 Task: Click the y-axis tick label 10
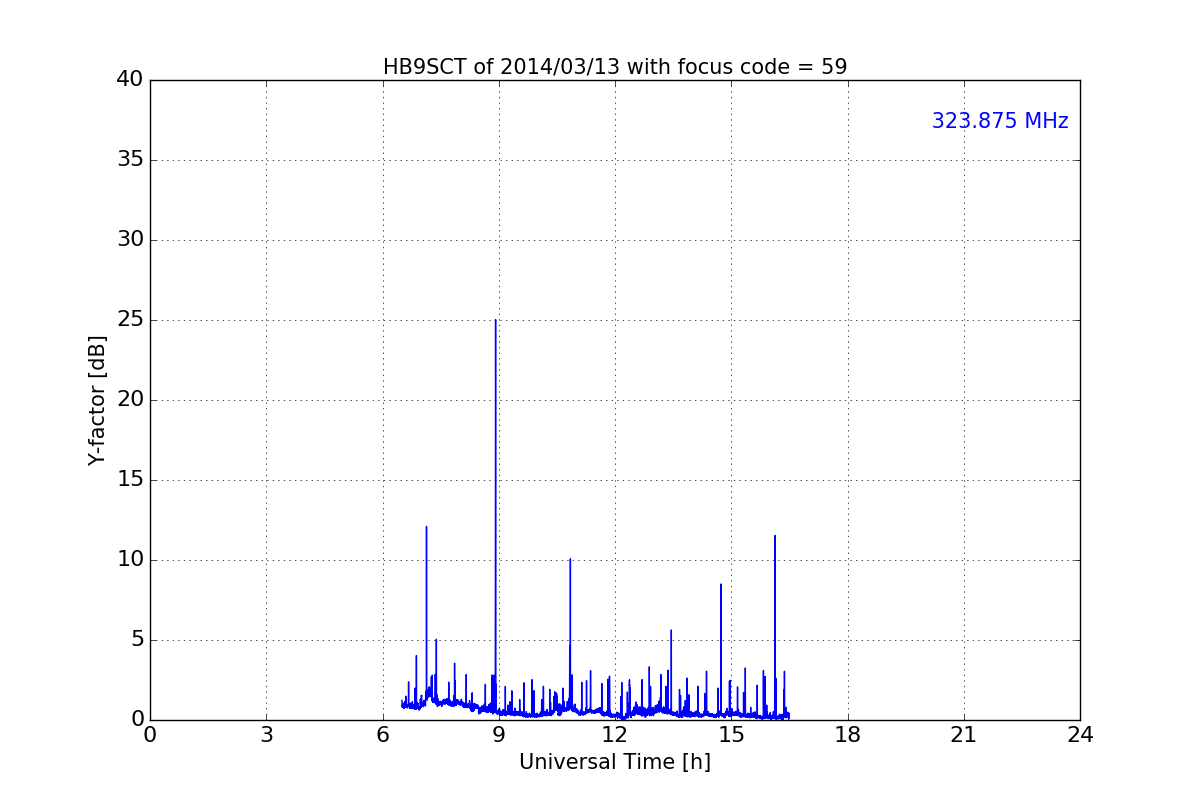[130, 560]
